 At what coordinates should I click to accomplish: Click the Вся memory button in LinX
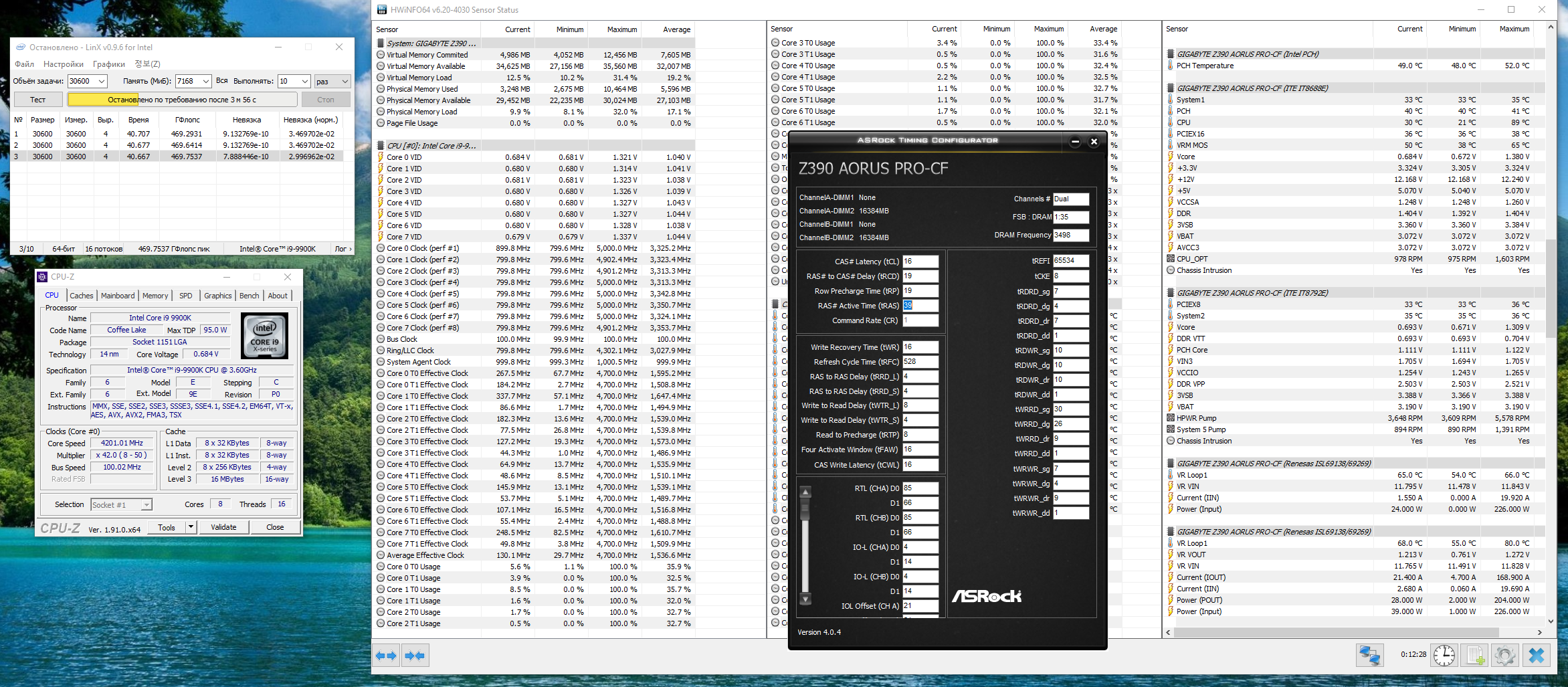pyautogui.click(x=222, y=81)
